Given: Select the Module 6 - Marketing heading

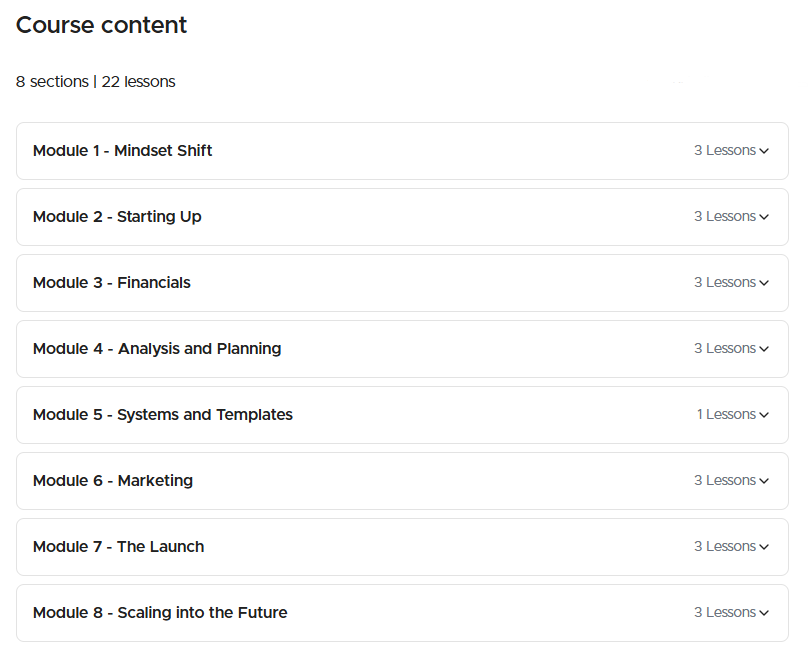Looking at the screenshot, I should [113, 481].
